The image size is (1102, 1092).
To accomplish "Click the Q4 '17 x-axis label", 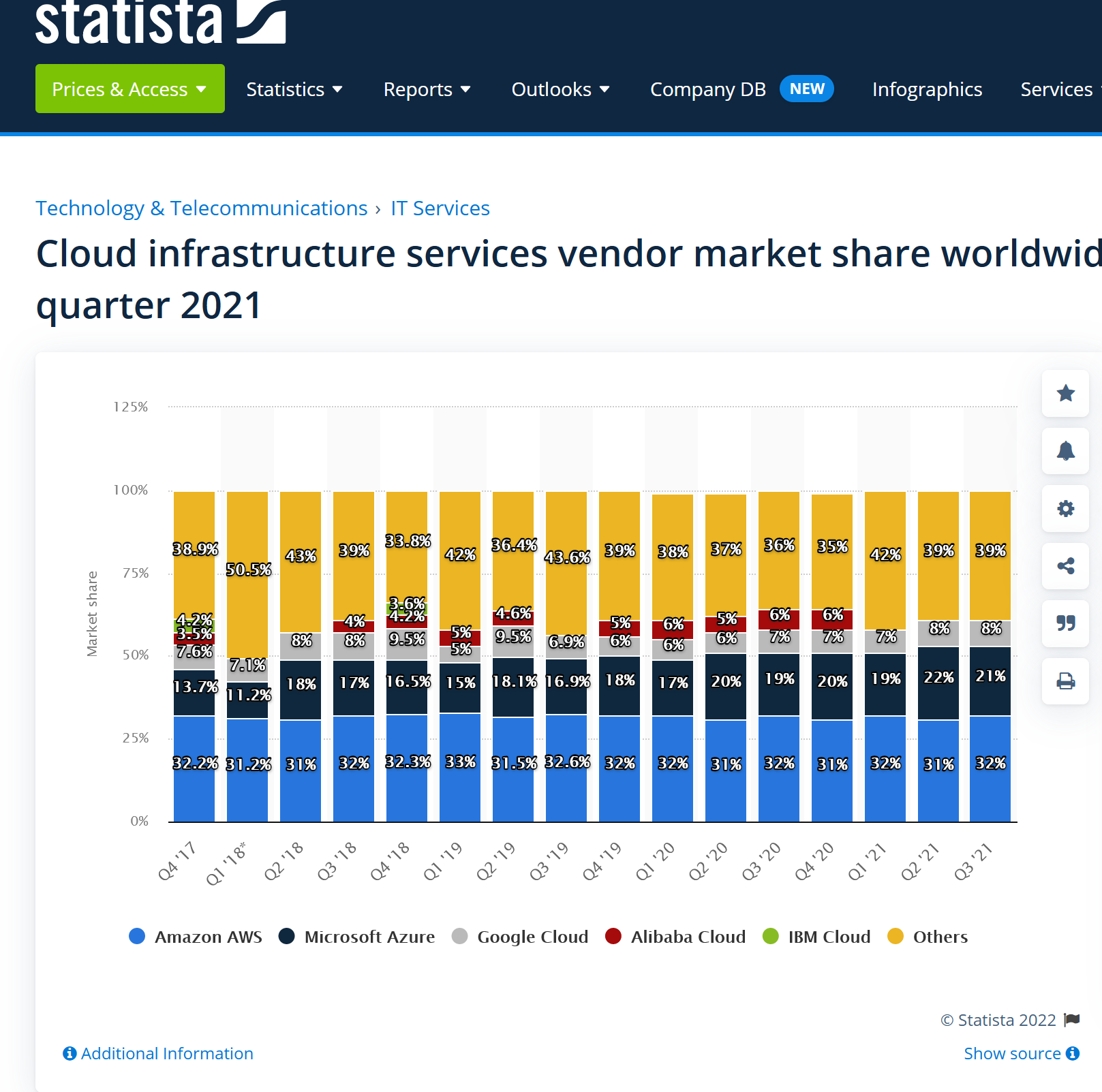I will pyautogui.click(x=177, y=861).
